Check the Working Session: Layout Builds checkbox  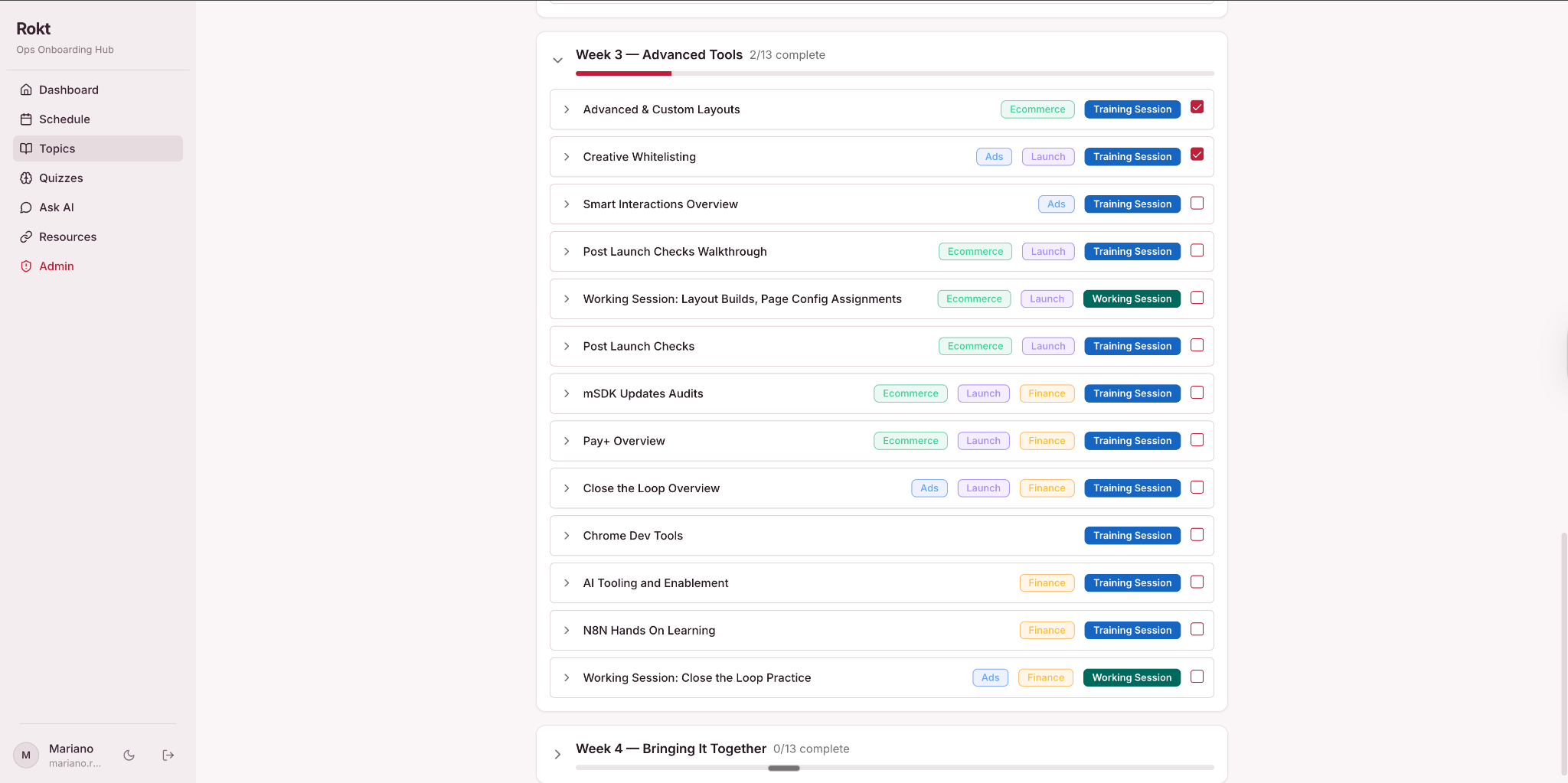(x=1197, y=298)
